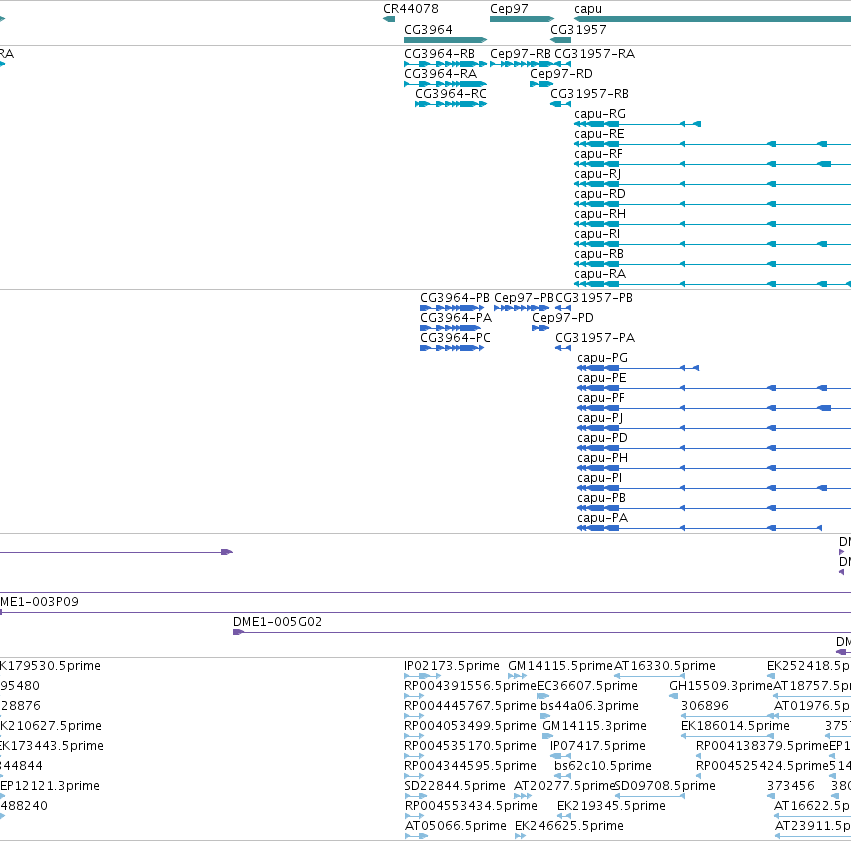Select the capu-RE transcript label
The width and height of the screenshot is (851, 841).
[x=599, y=134]
